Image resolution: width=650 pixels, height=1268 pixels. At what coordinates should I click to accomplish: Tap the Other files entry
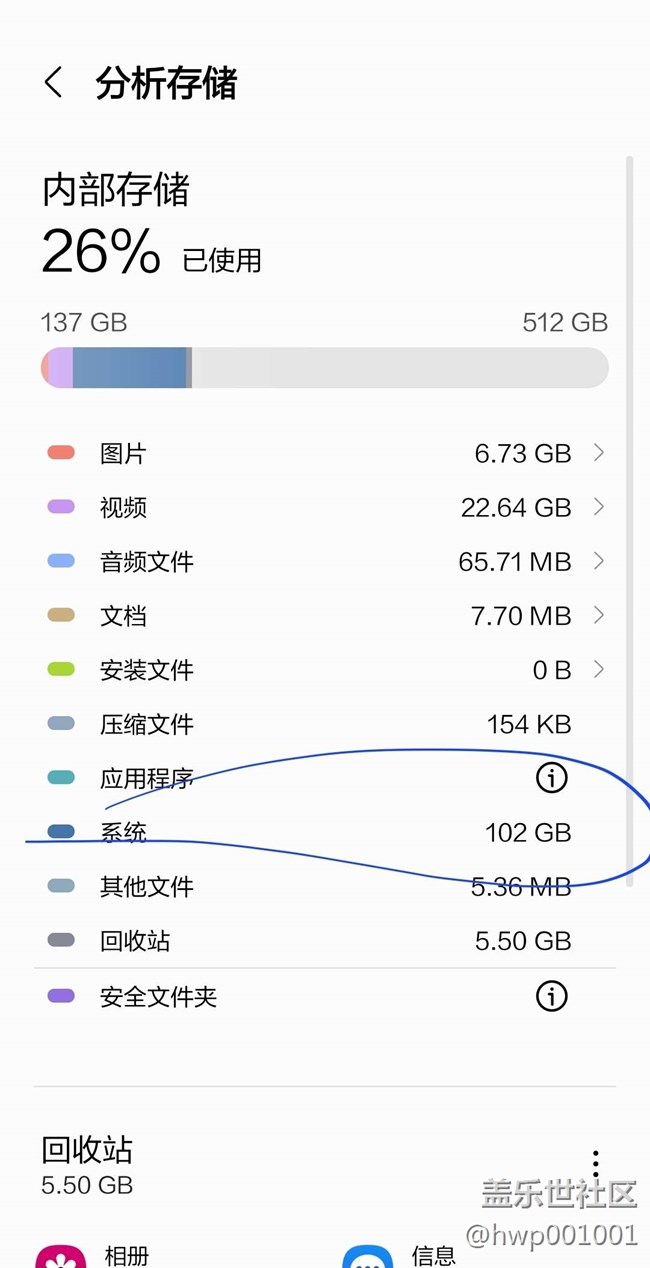click(x=320, y=887)
